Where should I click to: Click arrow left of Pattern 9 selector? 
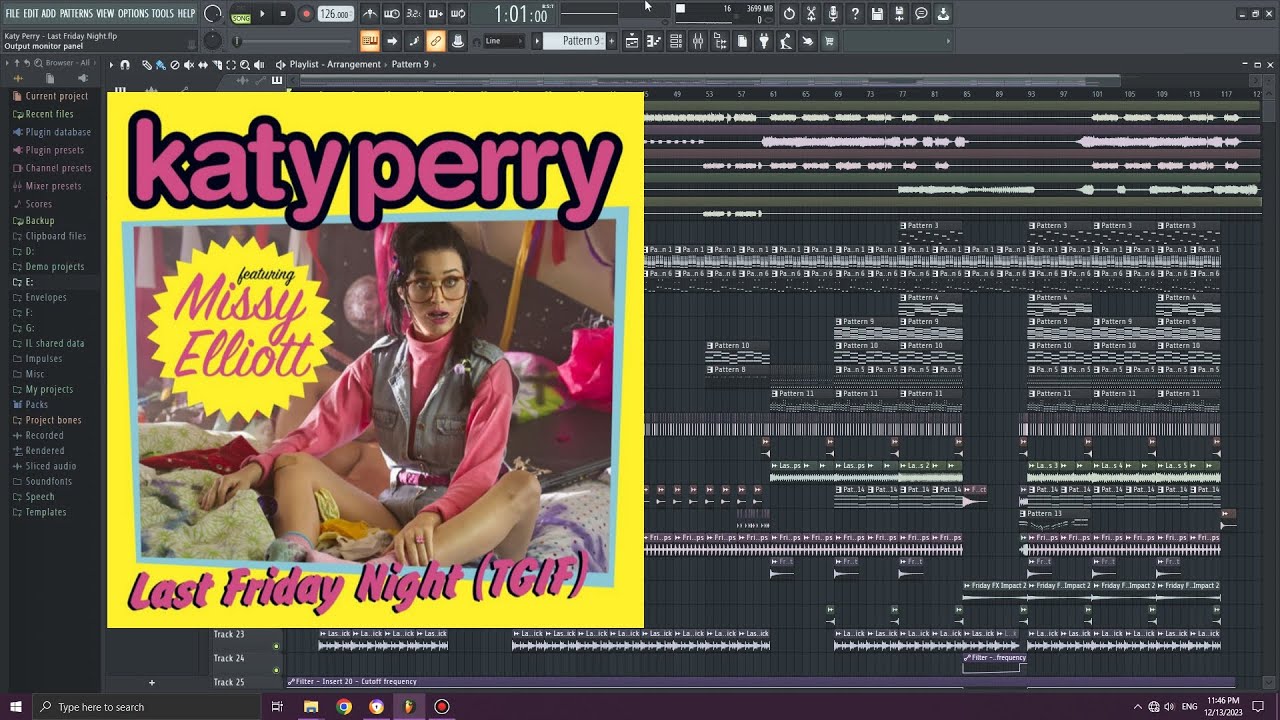(x=537, y=41)
